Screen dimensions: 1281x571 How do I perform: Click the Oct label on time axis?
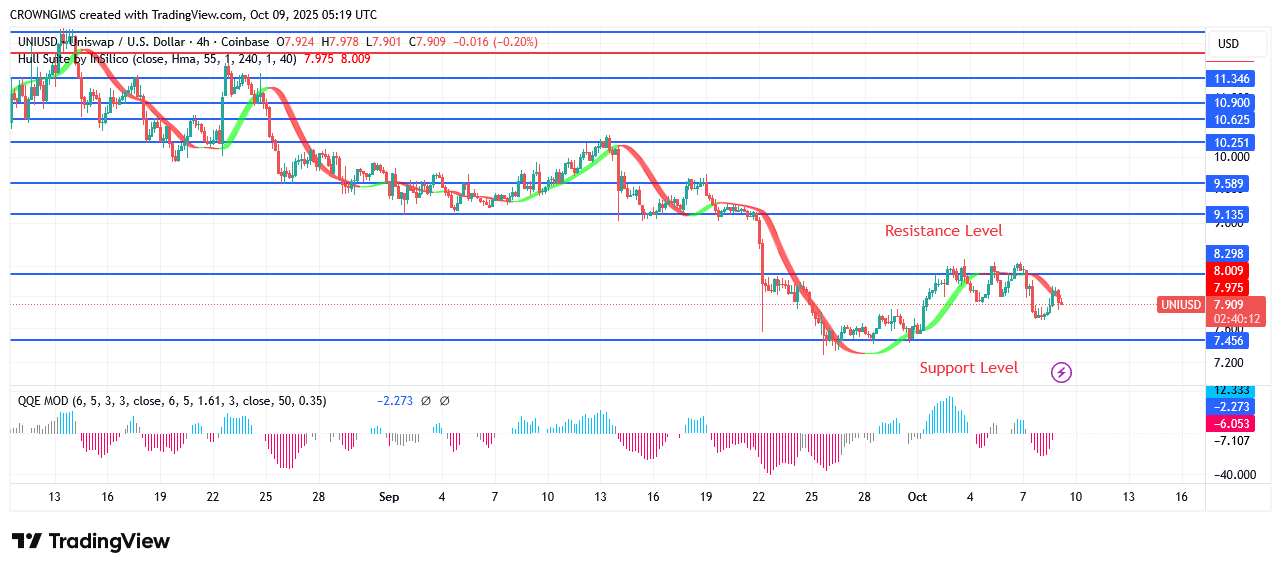click(x=916, y=497)
